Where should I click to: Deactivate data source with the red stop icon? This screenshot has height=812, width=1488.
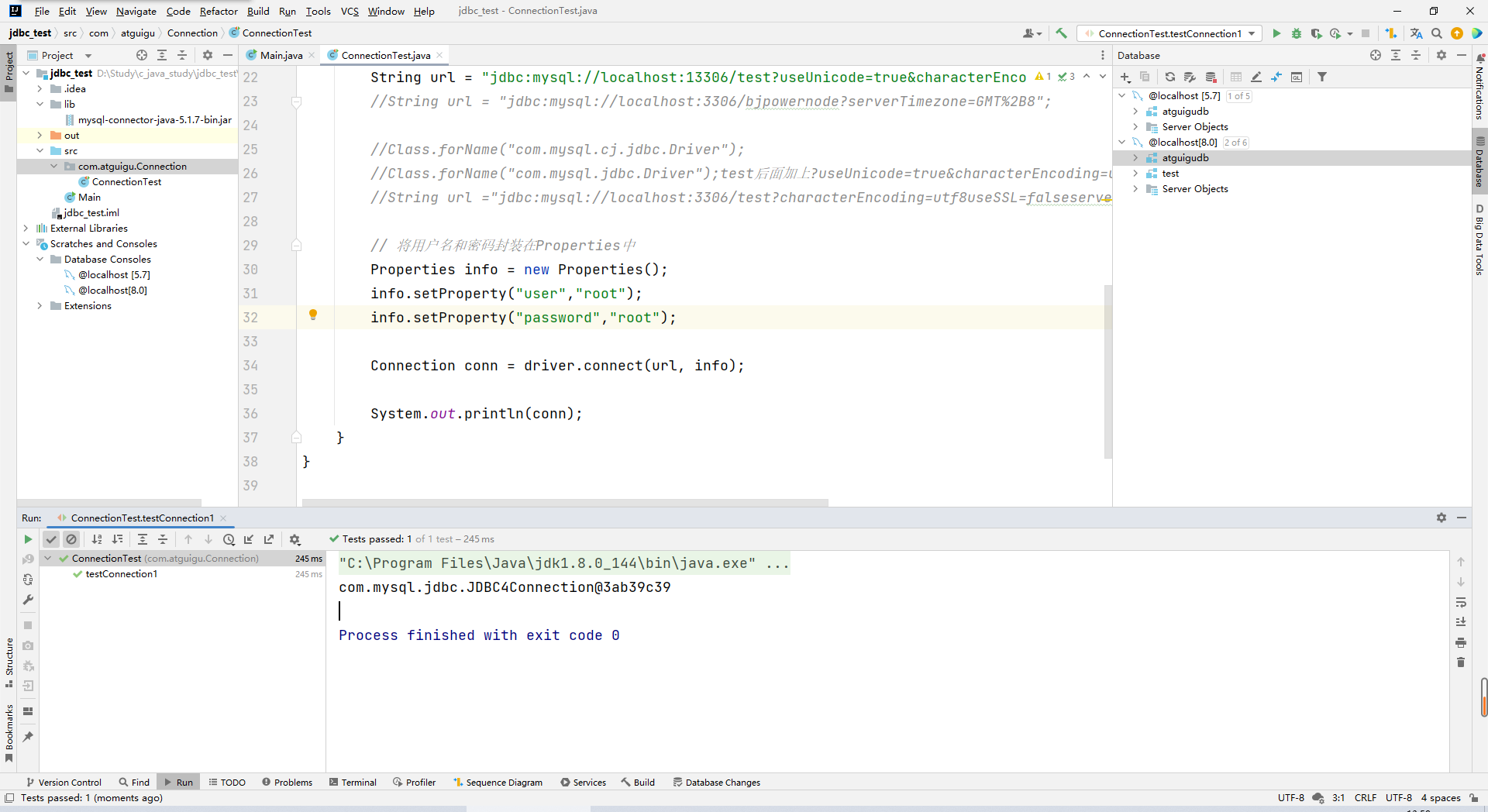pyautogui.click(x=1211, y=77)
